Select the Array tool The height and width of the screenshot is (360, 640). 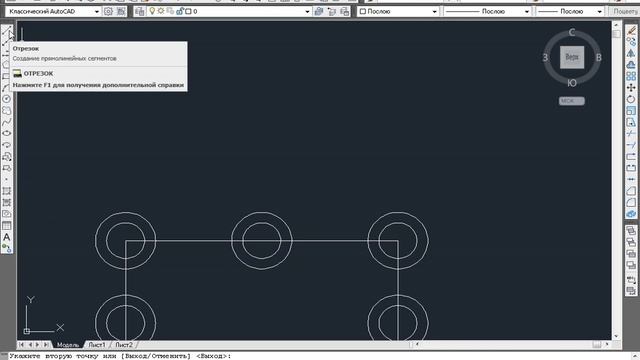[631, 76]
